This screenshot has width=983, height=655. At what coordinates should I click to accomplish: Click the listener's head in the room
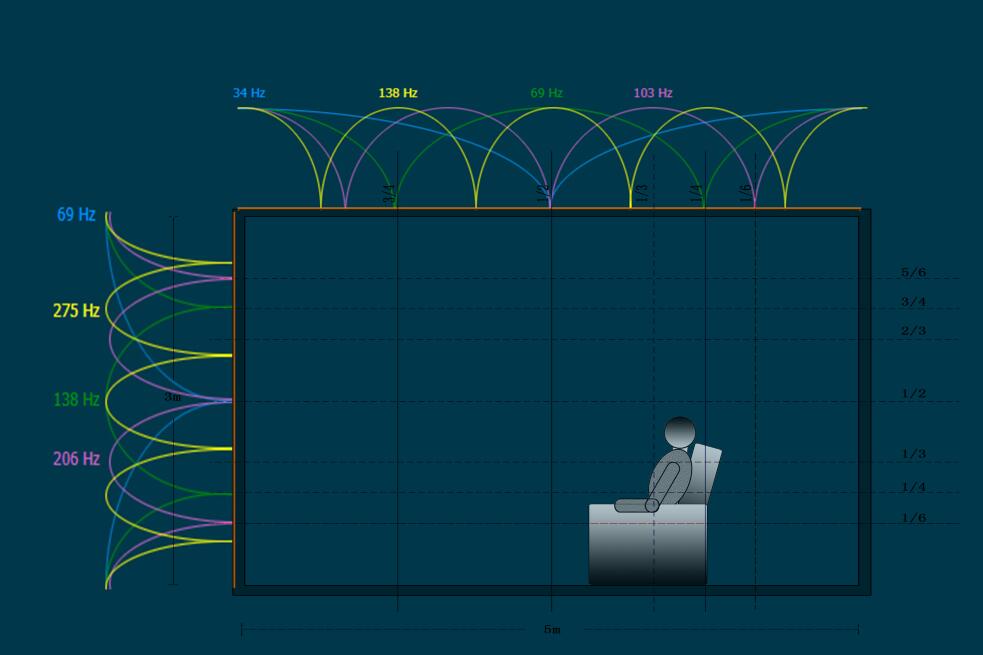tap(680, 432)
